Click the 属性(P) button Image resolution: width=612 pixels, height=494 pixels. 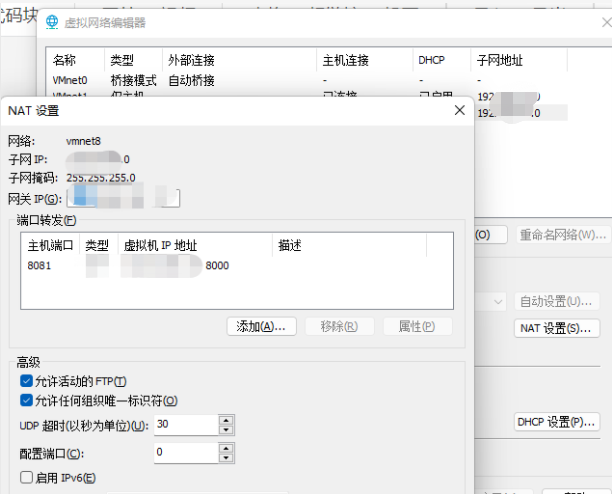417,326
